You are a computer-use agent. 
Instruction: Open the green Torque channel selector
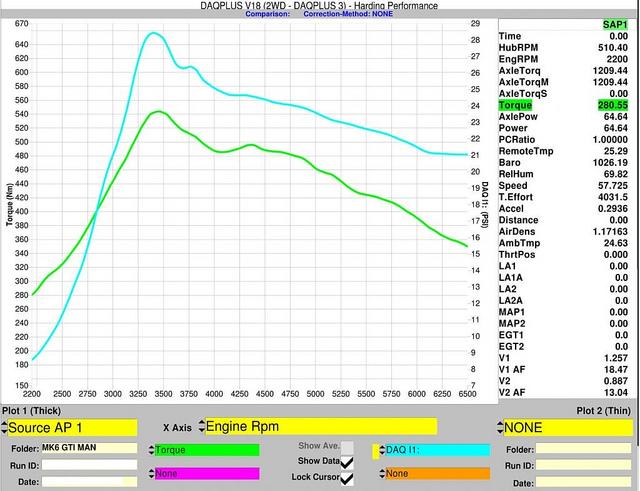205,450
